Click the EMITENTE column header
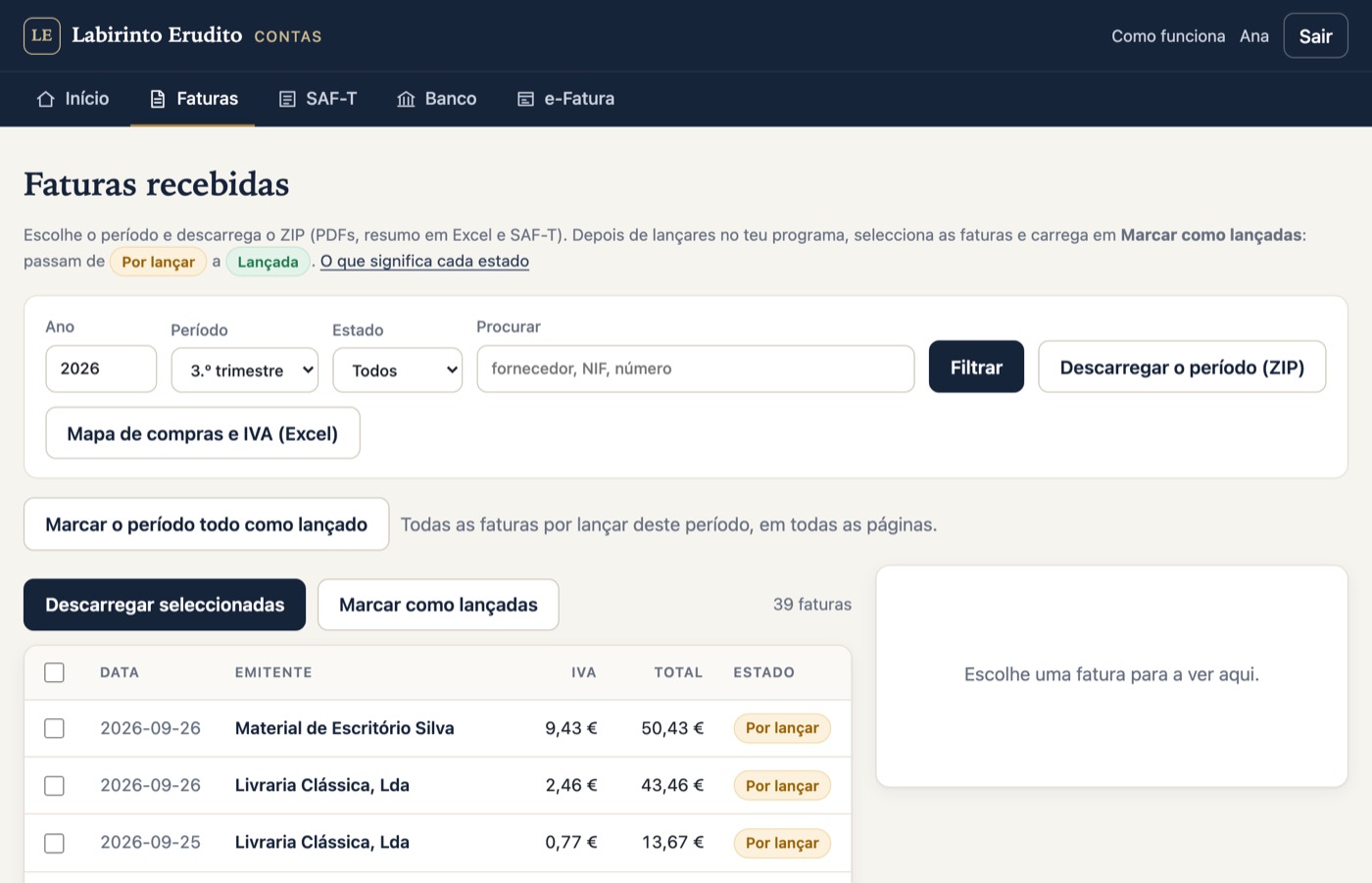 pos(273,672)
